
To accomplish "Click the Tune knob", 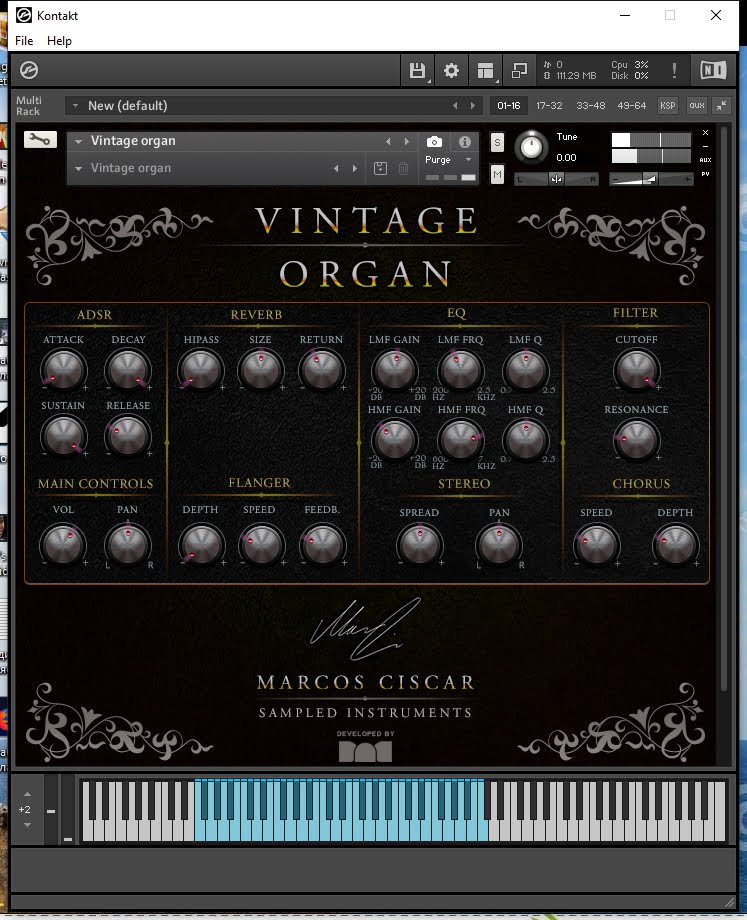I will [x=531, y=147].
